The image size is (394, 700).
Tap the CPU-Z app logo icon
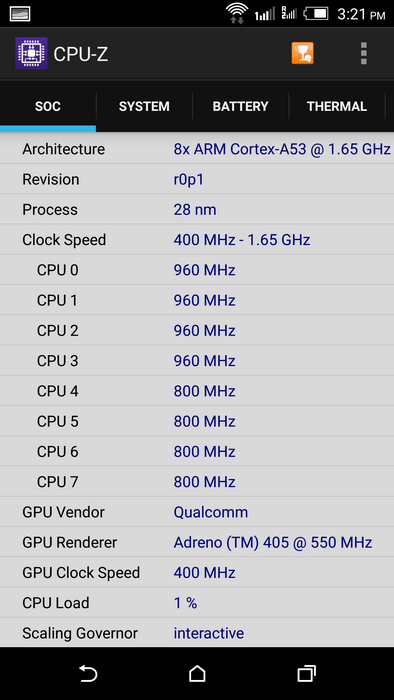pos(31,54)
